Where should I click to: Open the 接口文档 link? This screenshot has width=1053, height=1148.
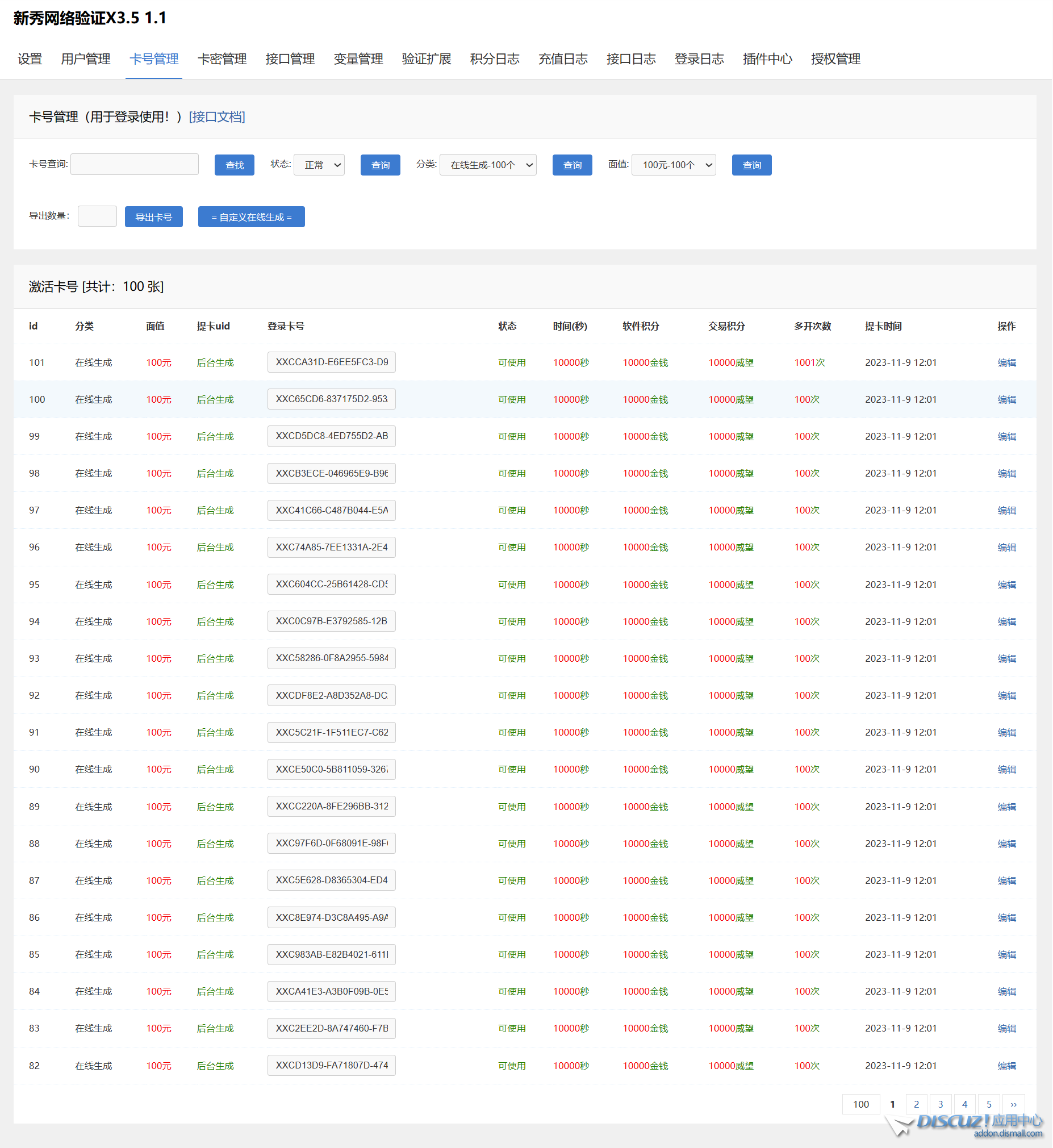point(217,117)
